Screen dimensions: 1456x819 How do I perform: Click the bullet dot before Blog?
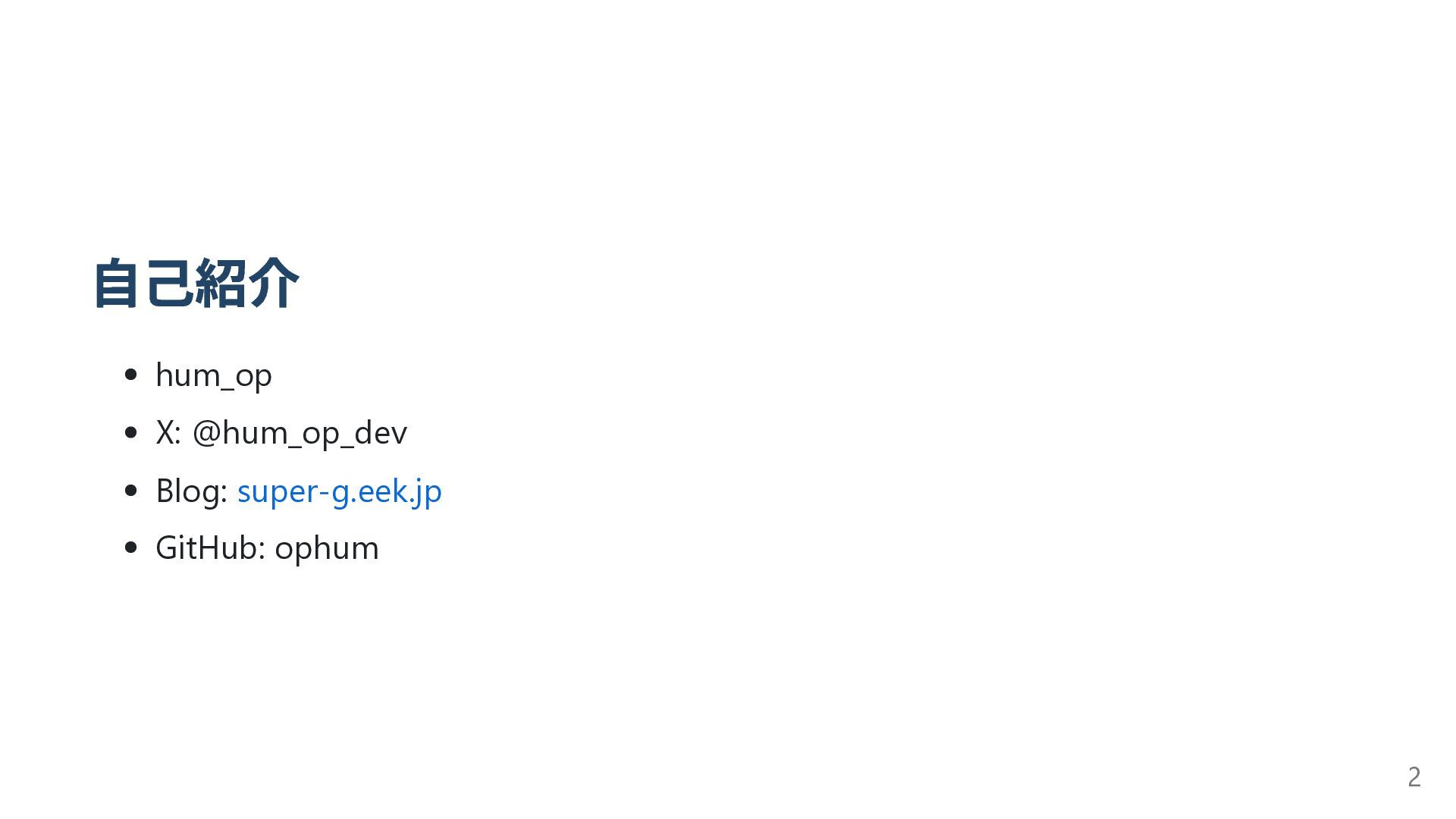tap(130, 491)
